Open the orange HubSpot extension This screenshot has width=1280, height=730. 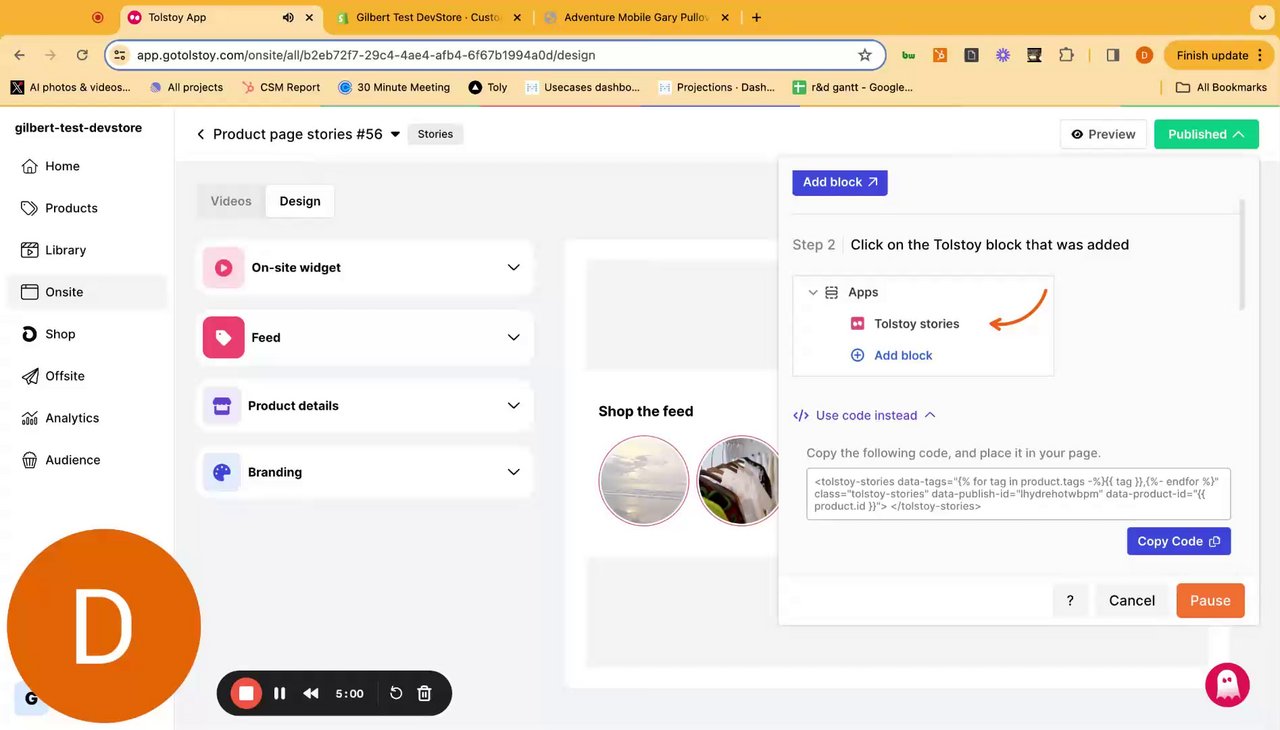point(939,55)
